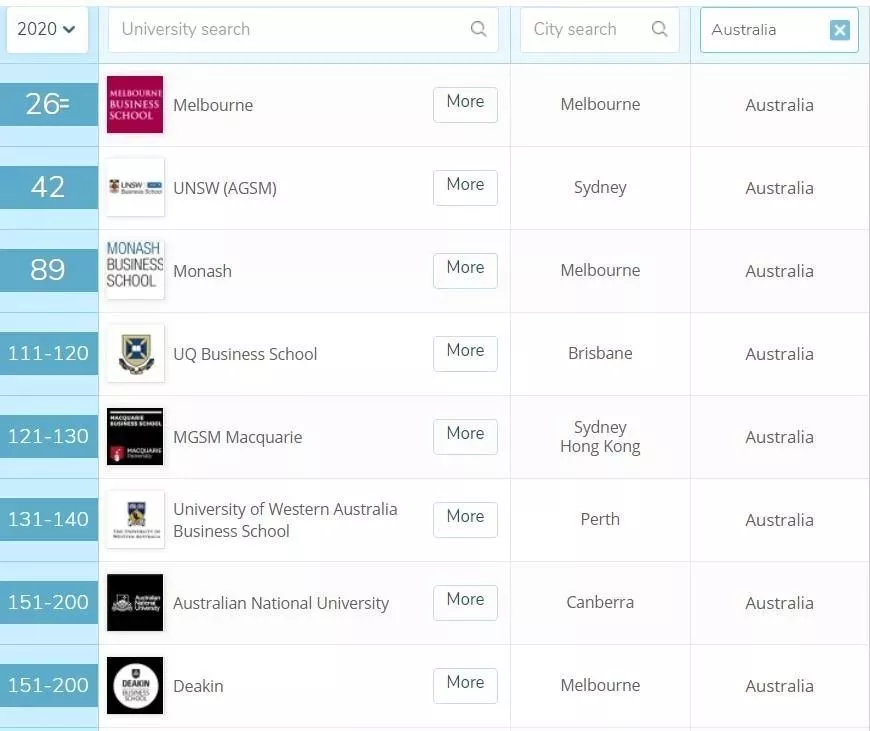Screen dimensions: 870x731
Task: Click the University search input field
Action: pos(290,30)
